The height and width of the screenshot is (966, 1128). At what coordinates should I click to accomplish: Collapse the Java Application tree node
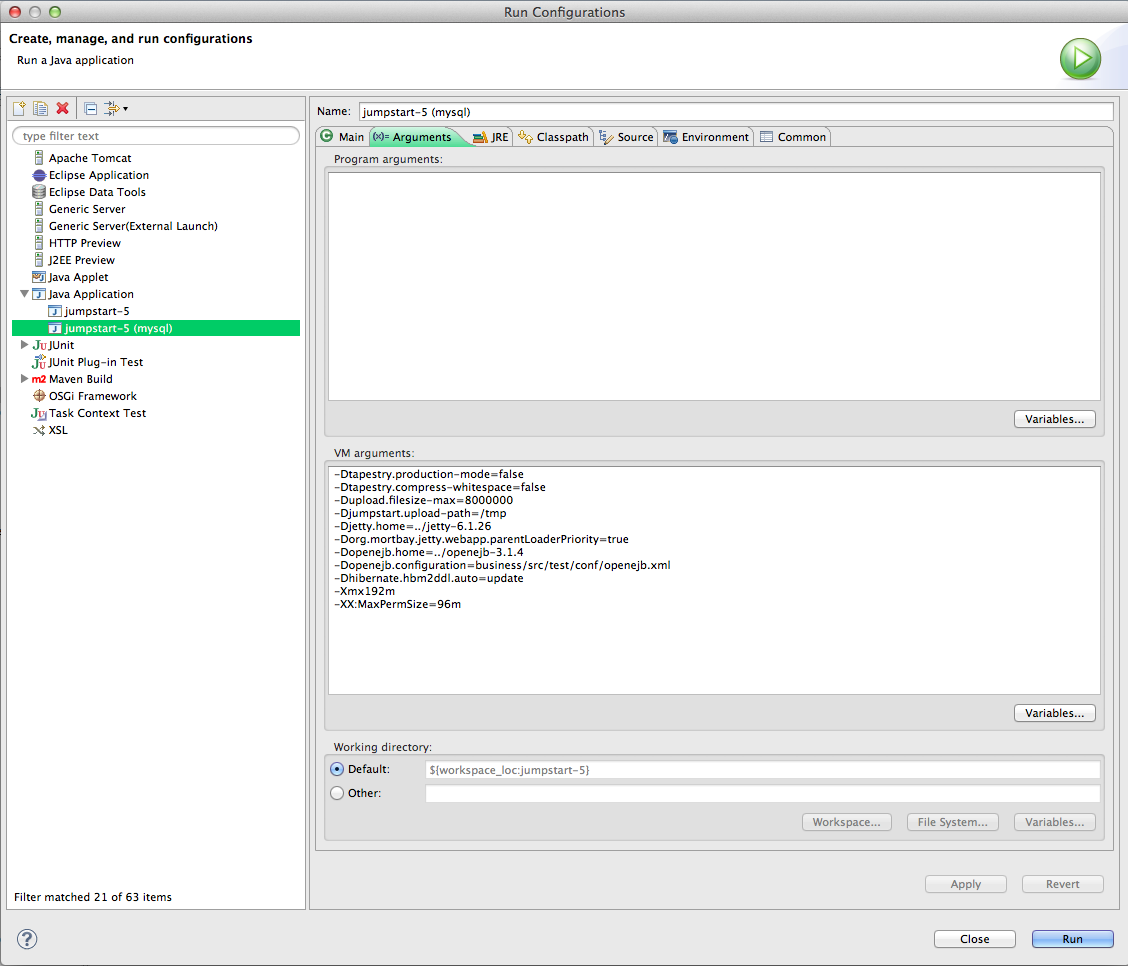coord(25,294)
